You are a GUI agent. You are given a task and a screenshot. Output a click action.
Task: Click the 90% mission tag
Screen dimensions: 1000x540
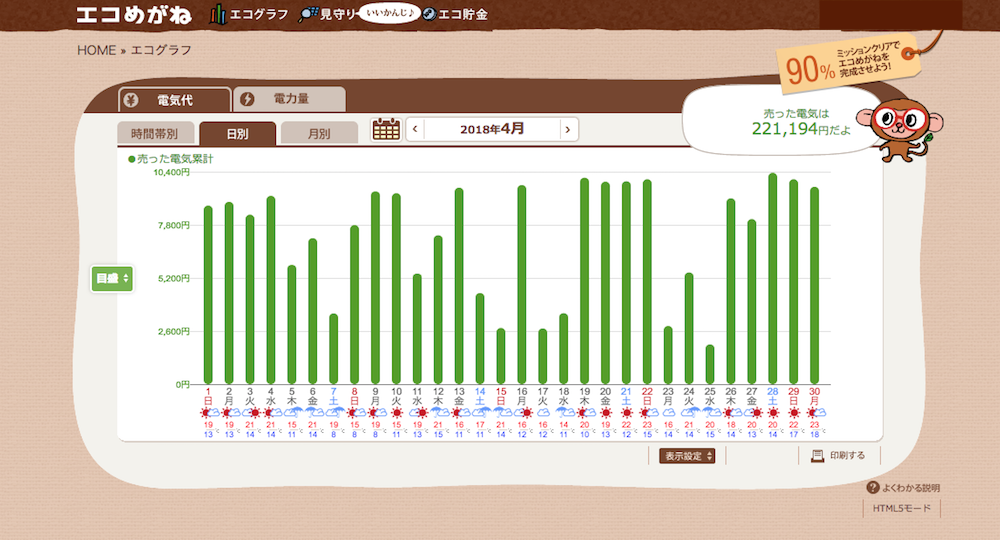[848, 64]
